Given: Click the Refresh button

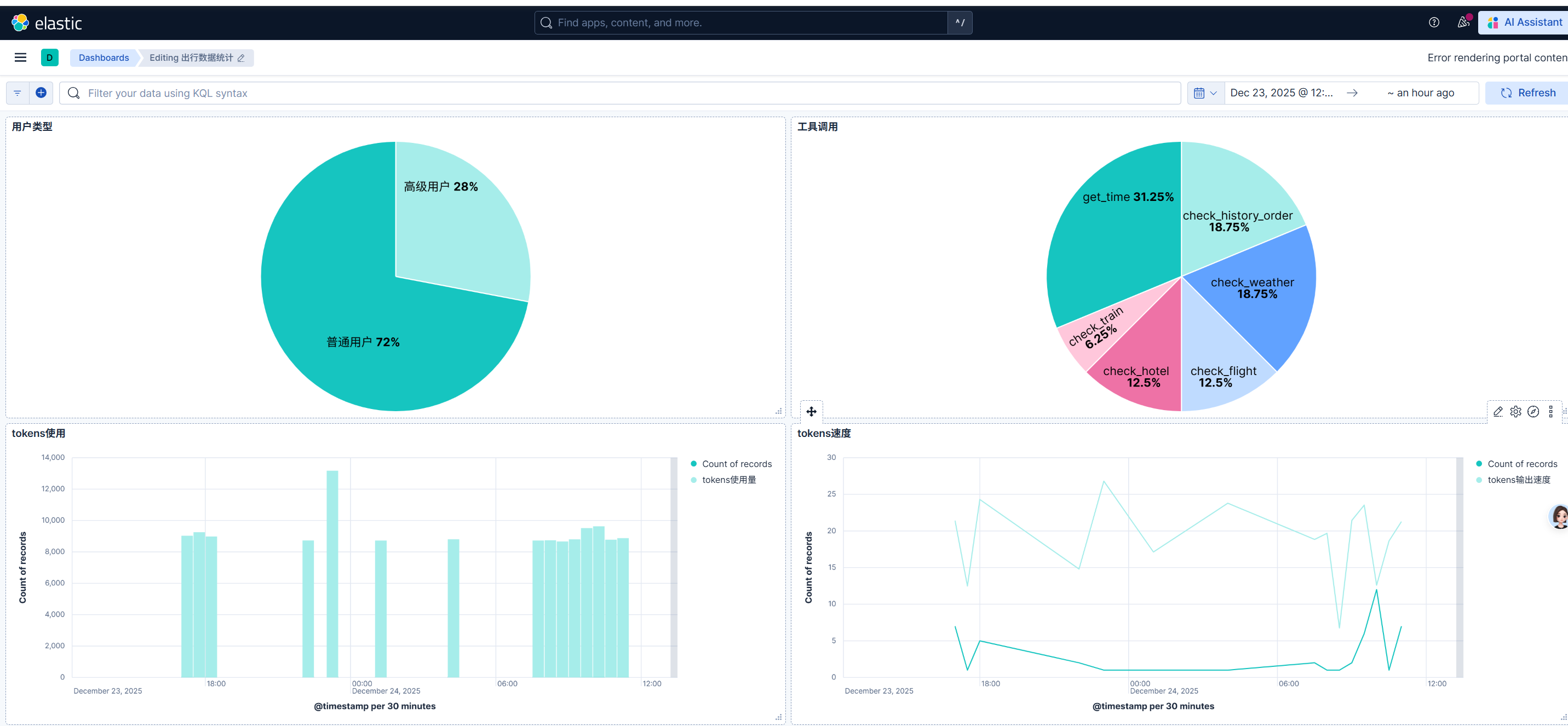Looking at the screenshot, I should 1528,93.
